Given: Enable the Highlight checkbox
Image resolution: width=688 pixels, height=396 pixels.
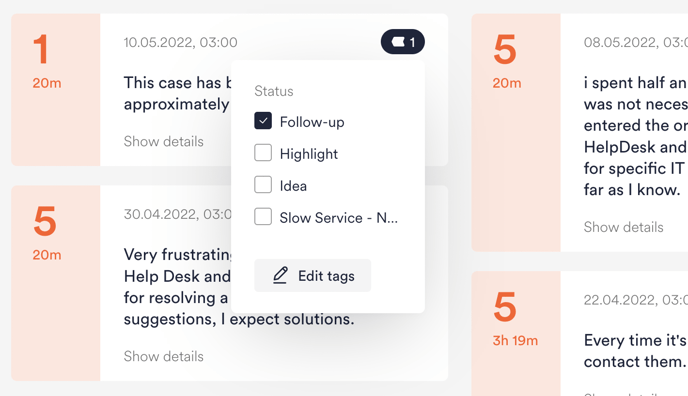Looking at the screenshot, I should (263, 153).
